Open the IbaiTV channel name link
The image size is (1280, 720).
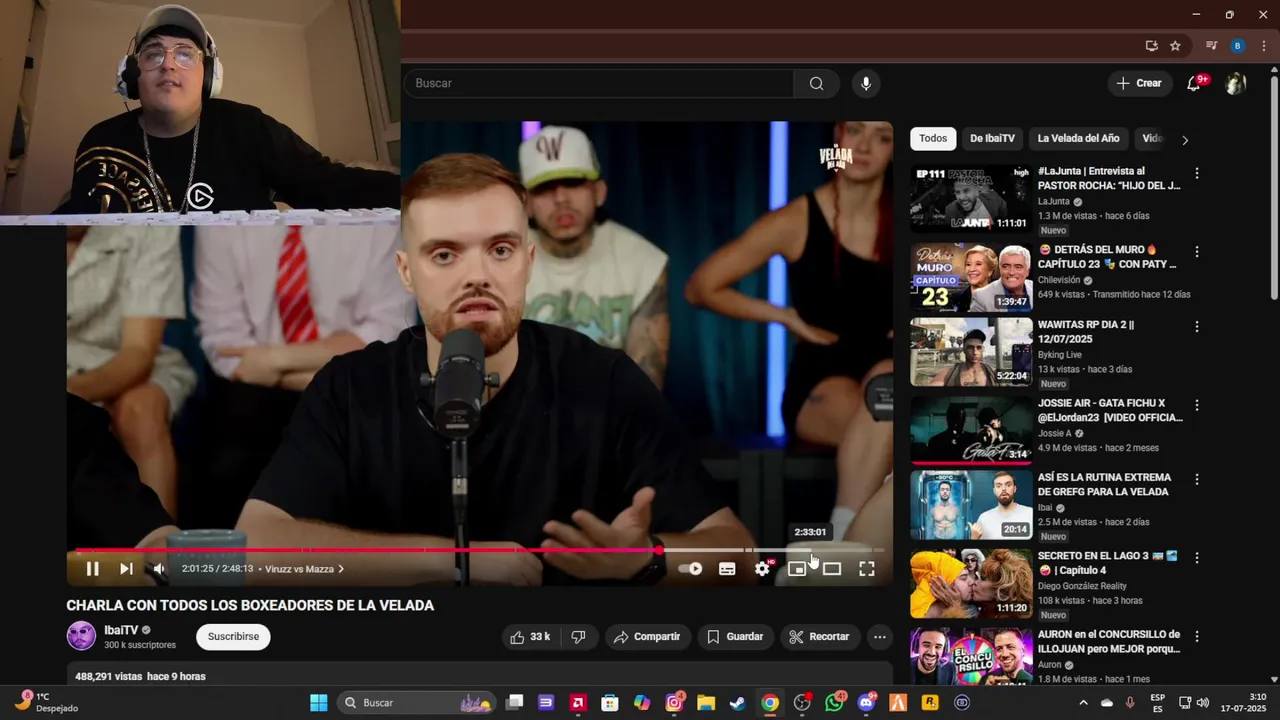tap(121, 630)
